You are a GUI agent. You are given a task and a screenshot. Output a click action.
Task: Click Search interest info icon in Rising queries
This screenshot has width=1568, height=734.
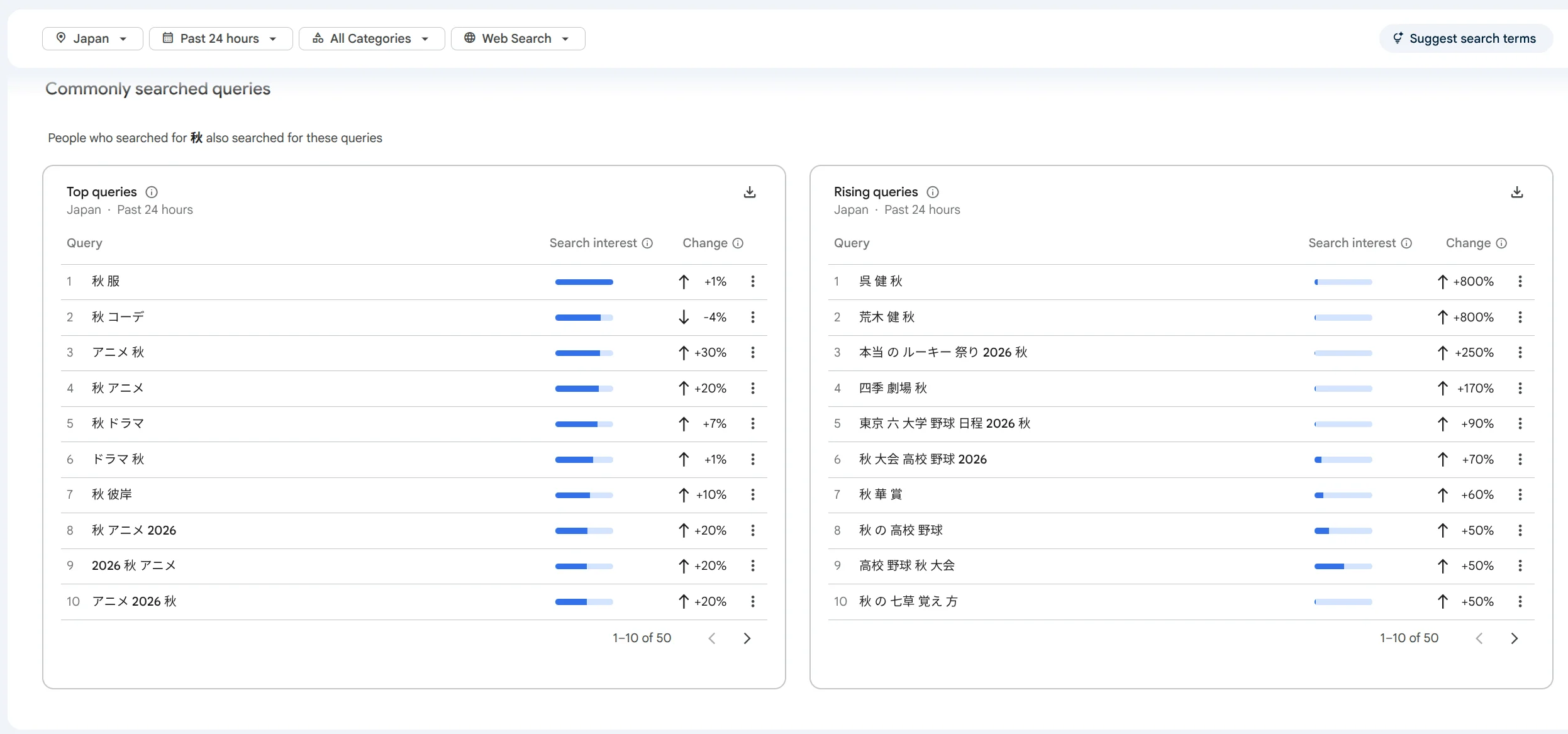pyautogui.click(x=1406, y=243)
